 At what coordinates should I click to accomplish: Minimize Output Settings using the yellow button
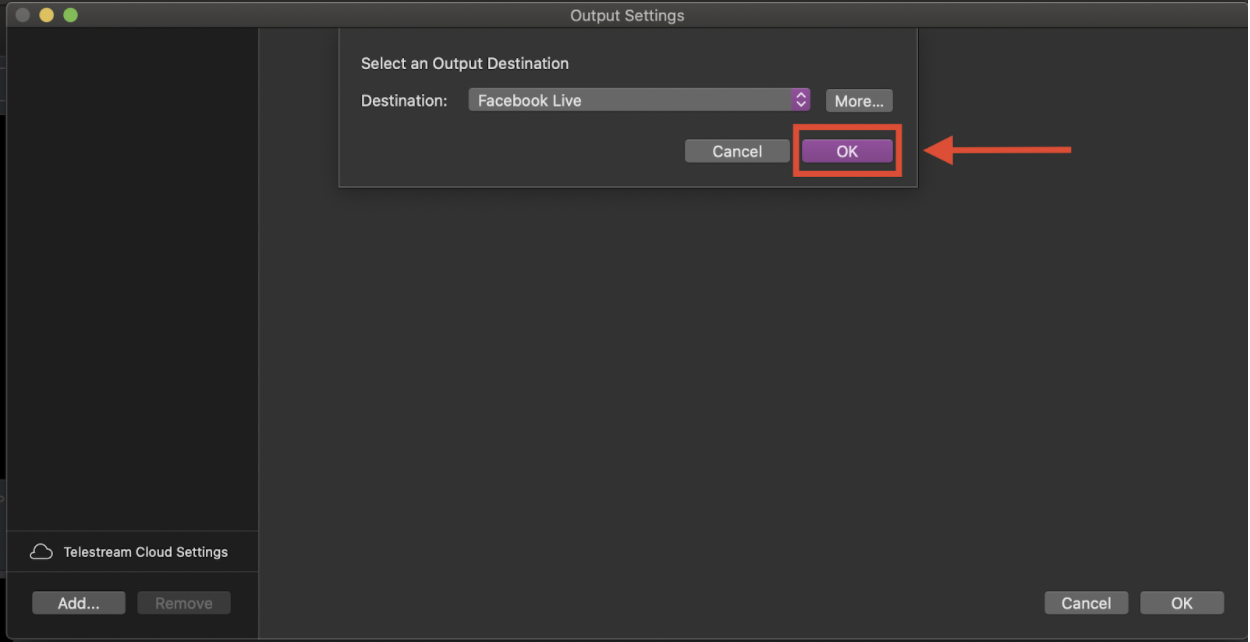[x=46, y=15]
